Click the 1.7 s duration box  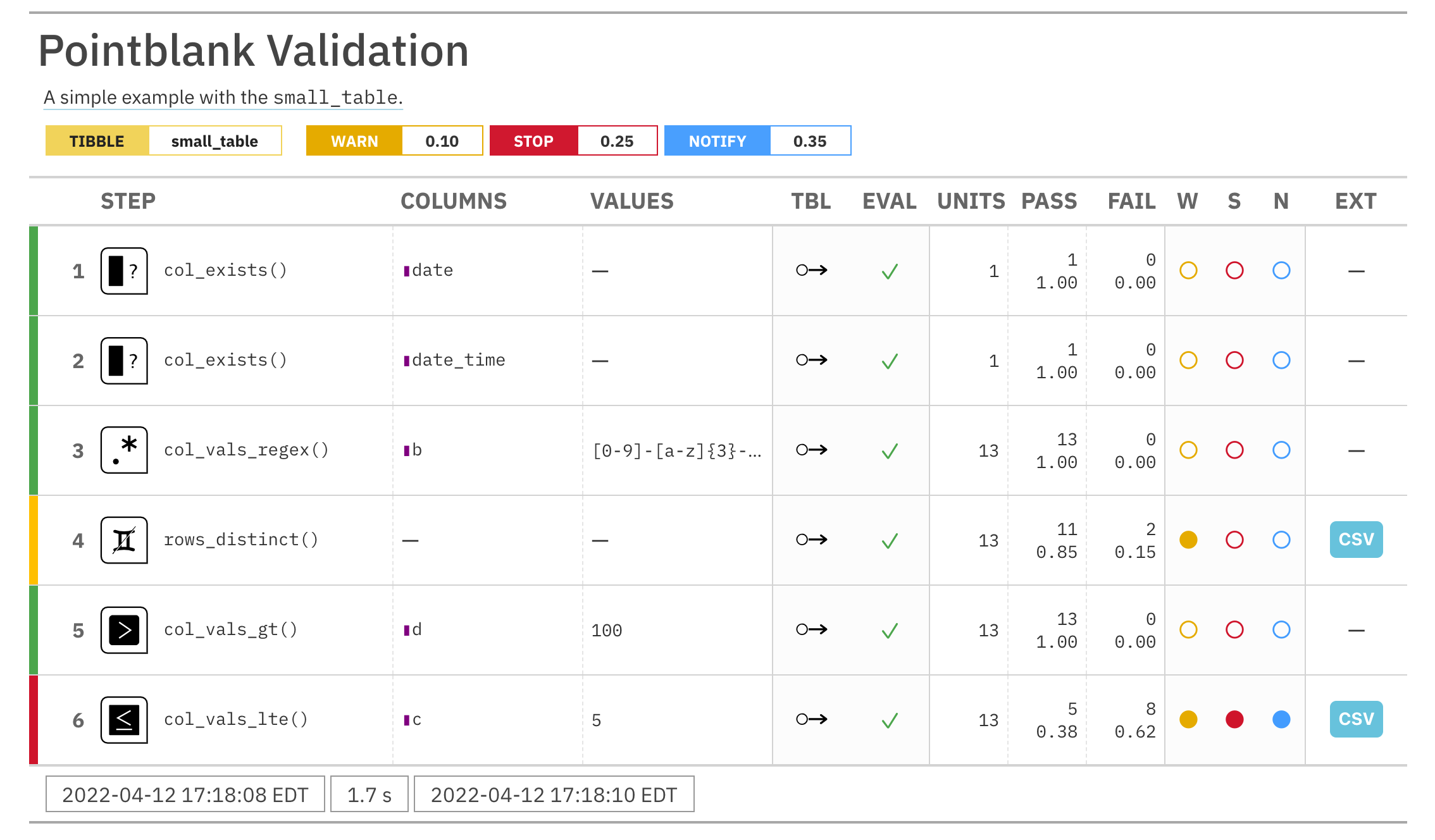370,794
